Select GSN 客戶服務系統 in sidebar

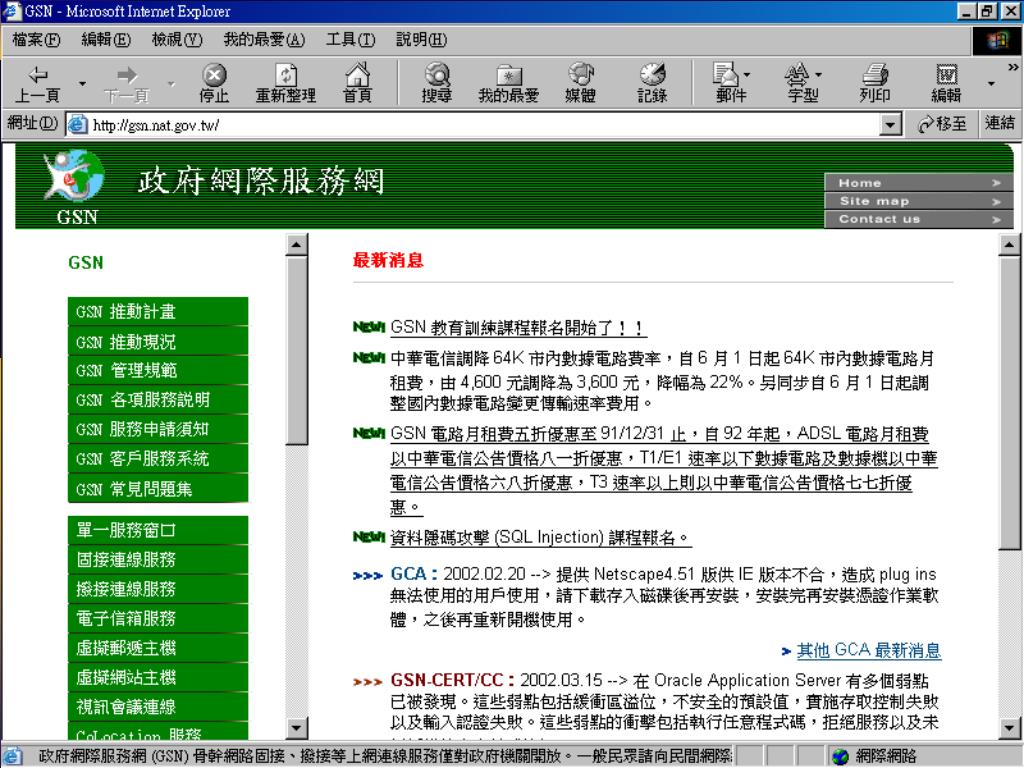158,458
